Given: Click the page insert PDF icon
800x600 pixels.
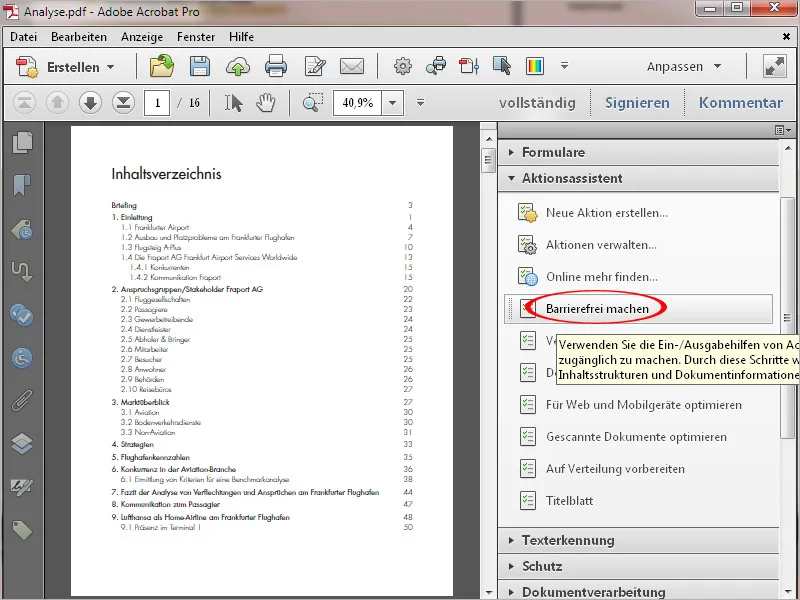Looking at the screenshot, I should point(469,66).
